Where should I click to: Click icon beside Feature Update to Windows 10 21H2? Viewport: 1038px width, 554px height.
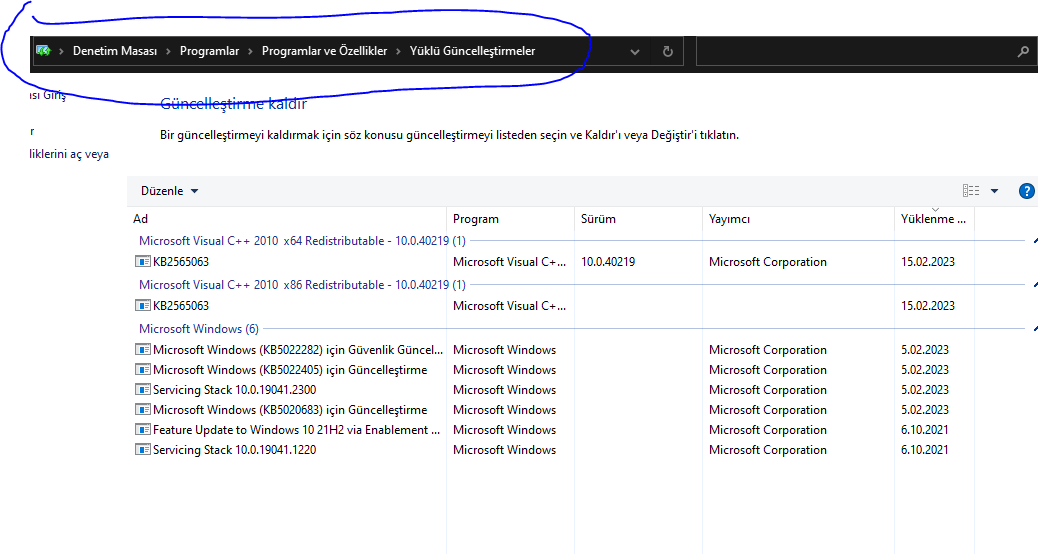click(142, 430)
